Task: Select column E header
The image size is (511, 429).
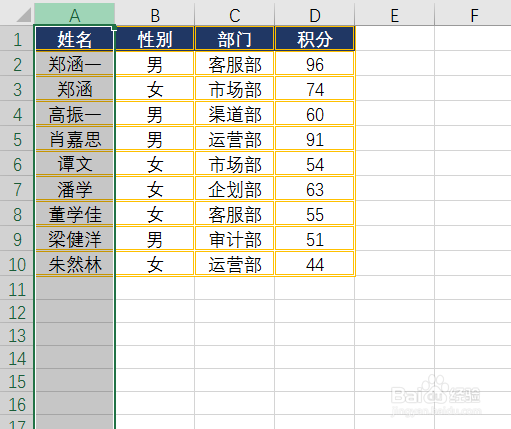Action: (395, 14)
